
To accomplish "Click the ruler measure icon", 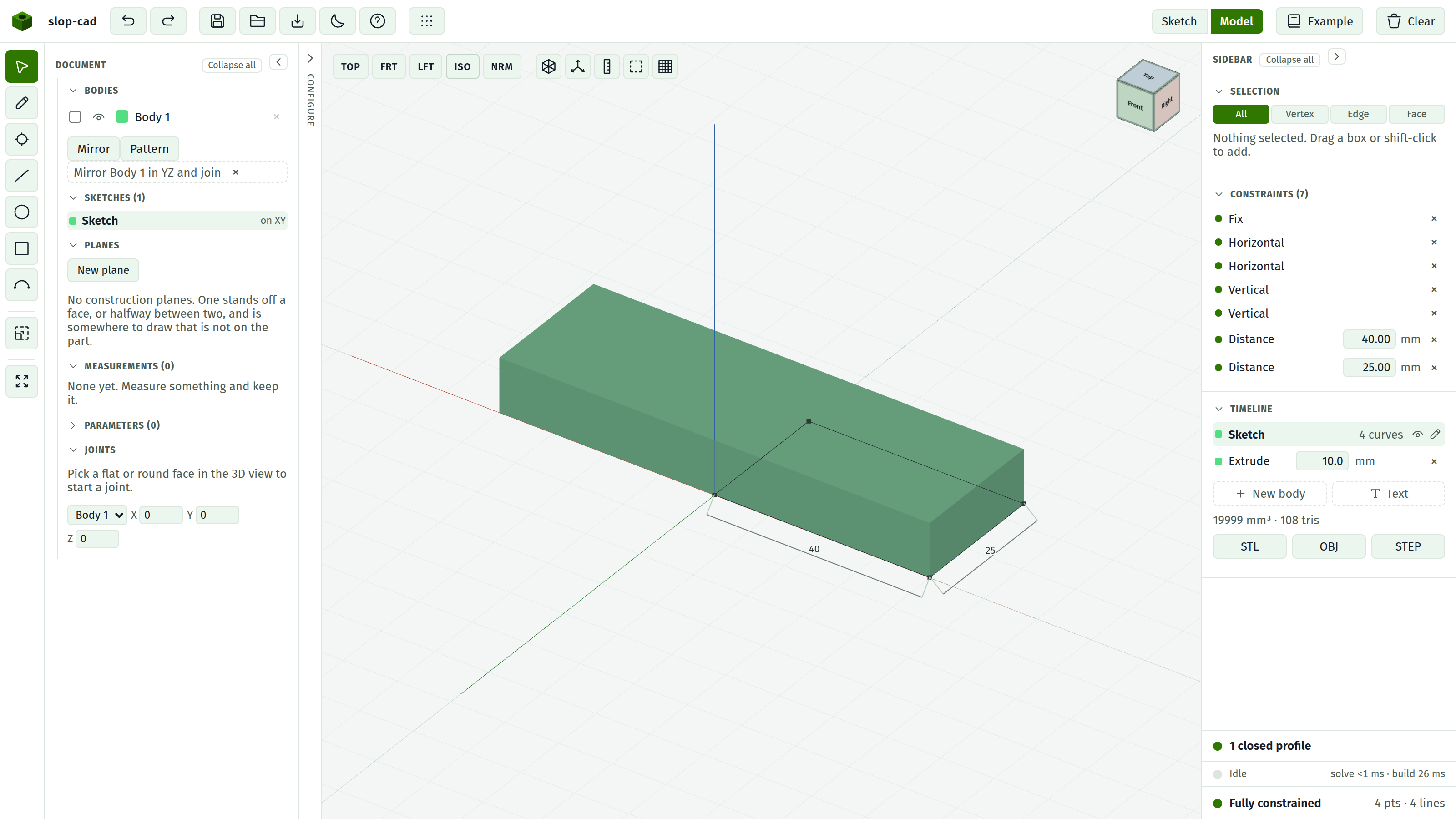I will [607, 66].
